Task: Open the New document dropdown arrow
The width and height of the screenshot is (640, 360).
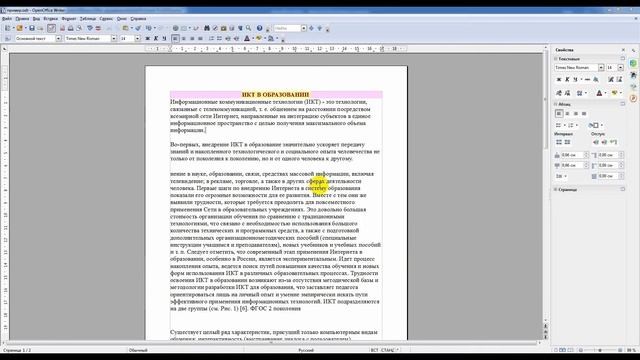Action: coord(13,28)
